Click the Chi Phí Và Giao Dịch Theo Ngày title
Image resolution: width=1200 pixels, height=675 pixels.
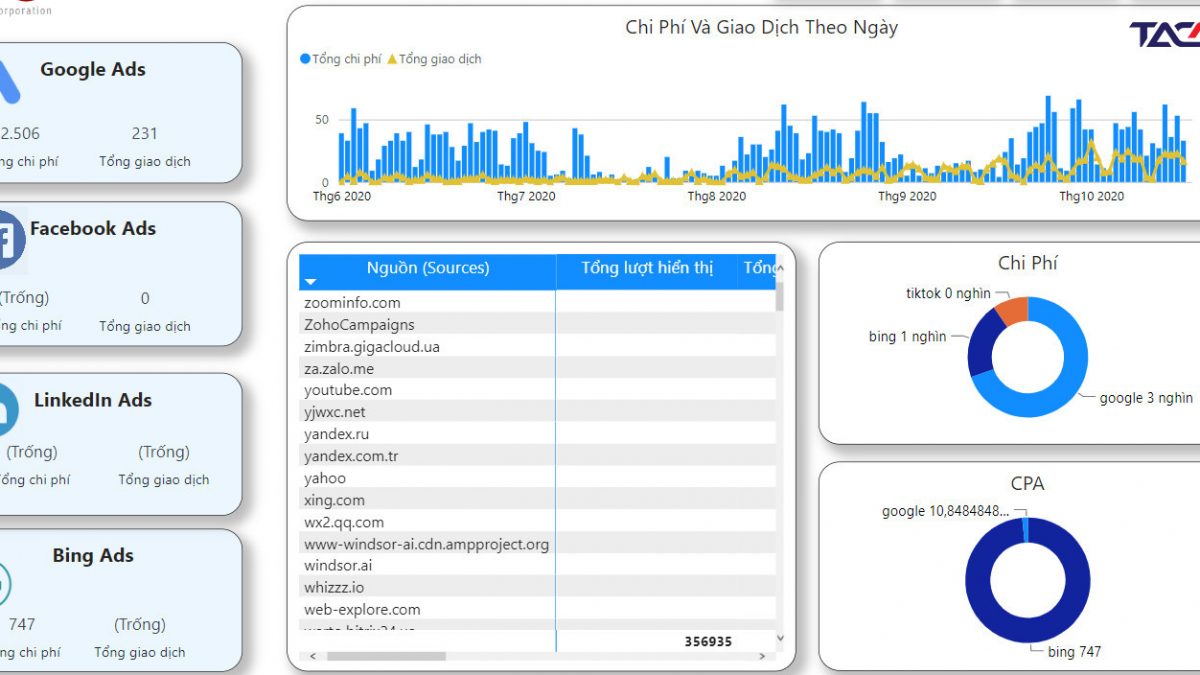pyautogui.click(x=762, y=27)
